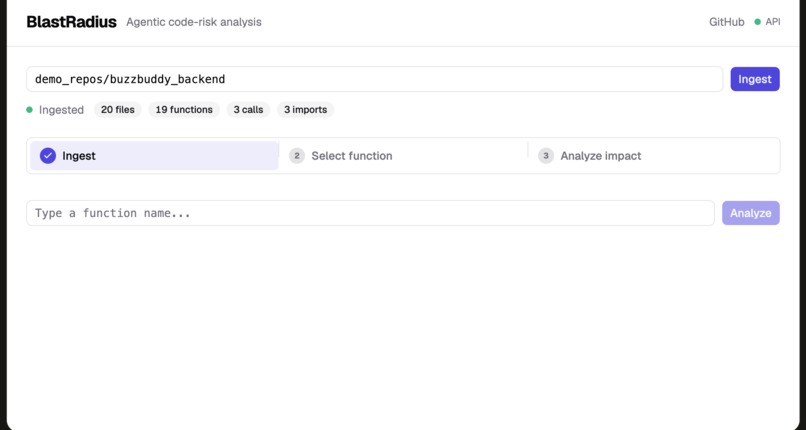Click the step 2 number circle
Image resolution: width=806 pixels, height=430 pixels.
297,156
